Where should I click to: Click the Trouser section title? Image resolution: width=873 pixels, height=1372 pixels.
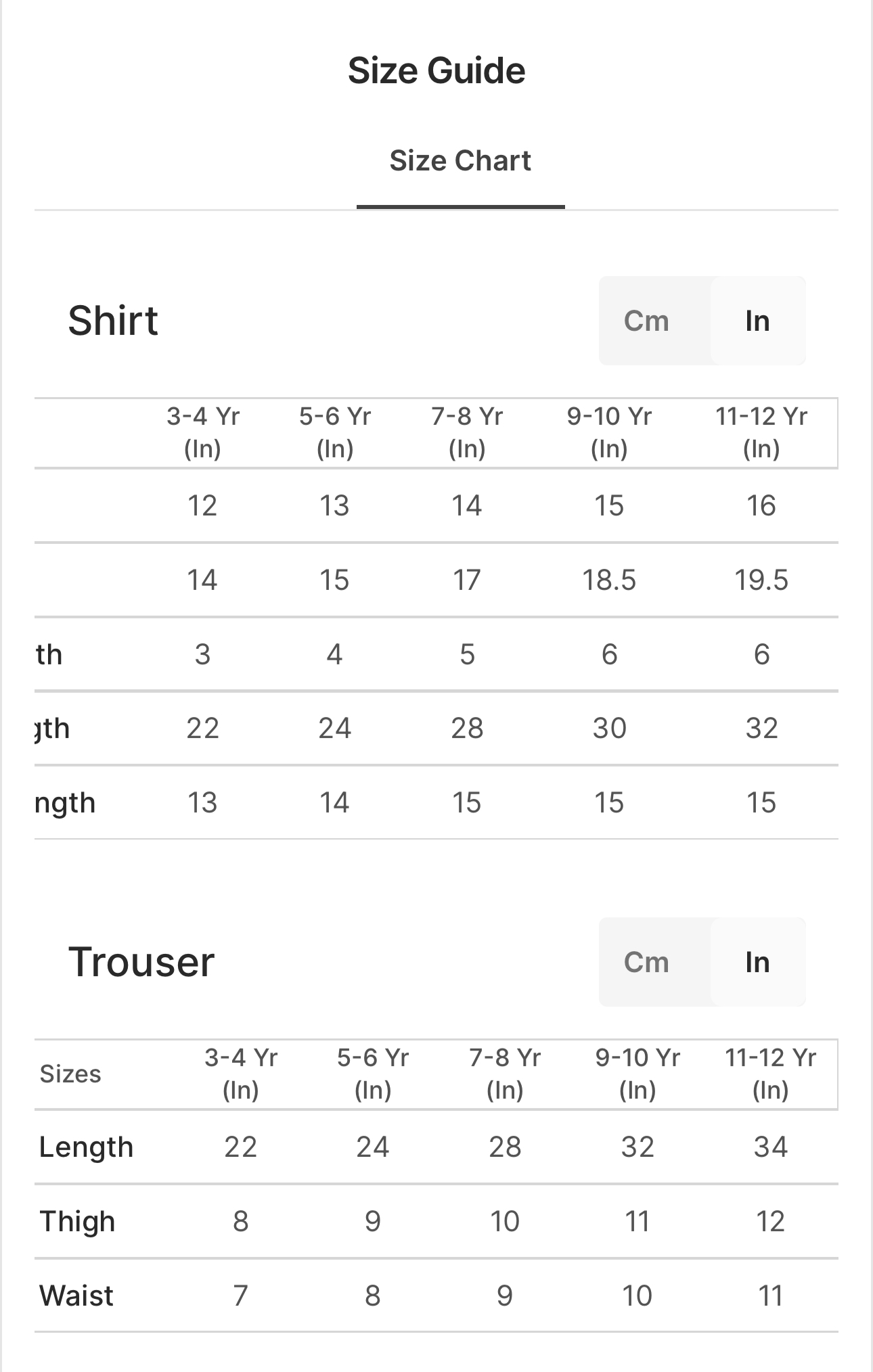[x=141, y=961]
